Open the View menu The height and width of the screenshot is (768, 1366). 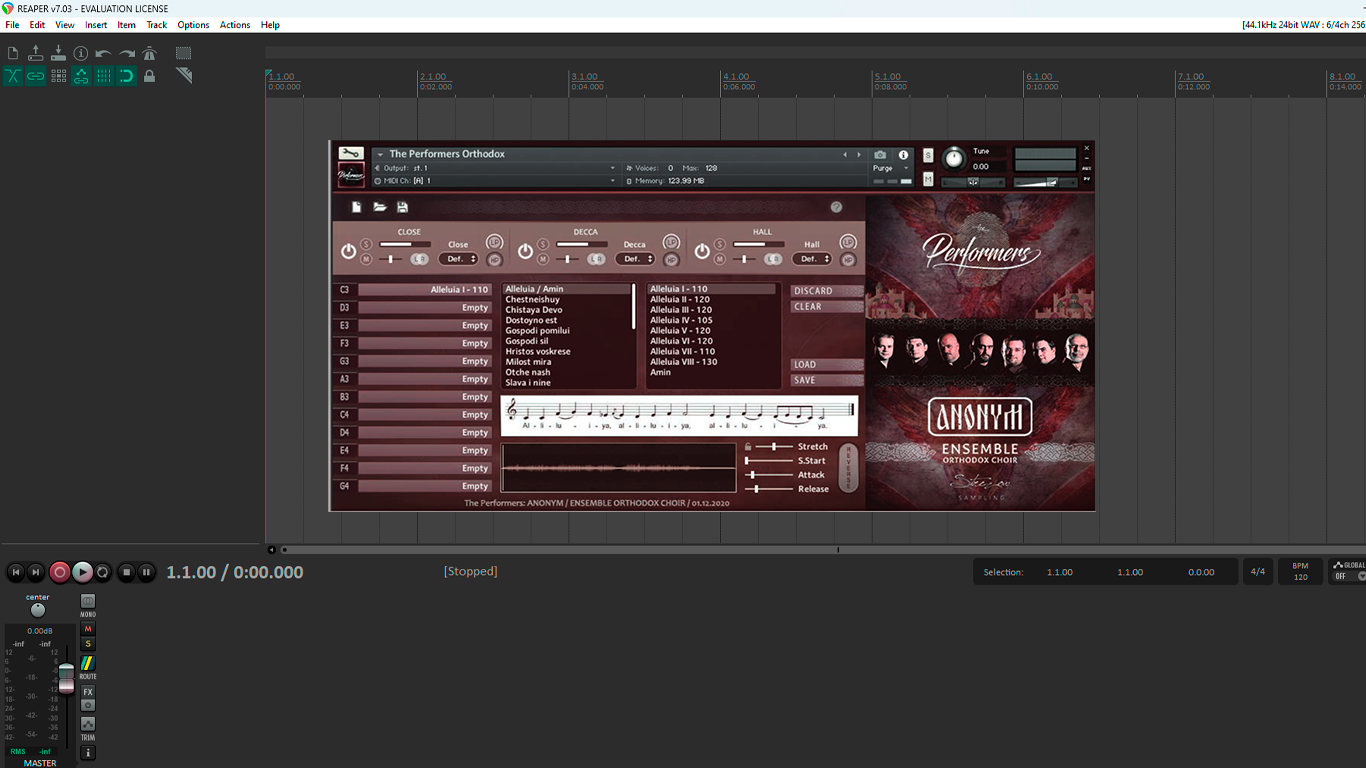[65, 25]
